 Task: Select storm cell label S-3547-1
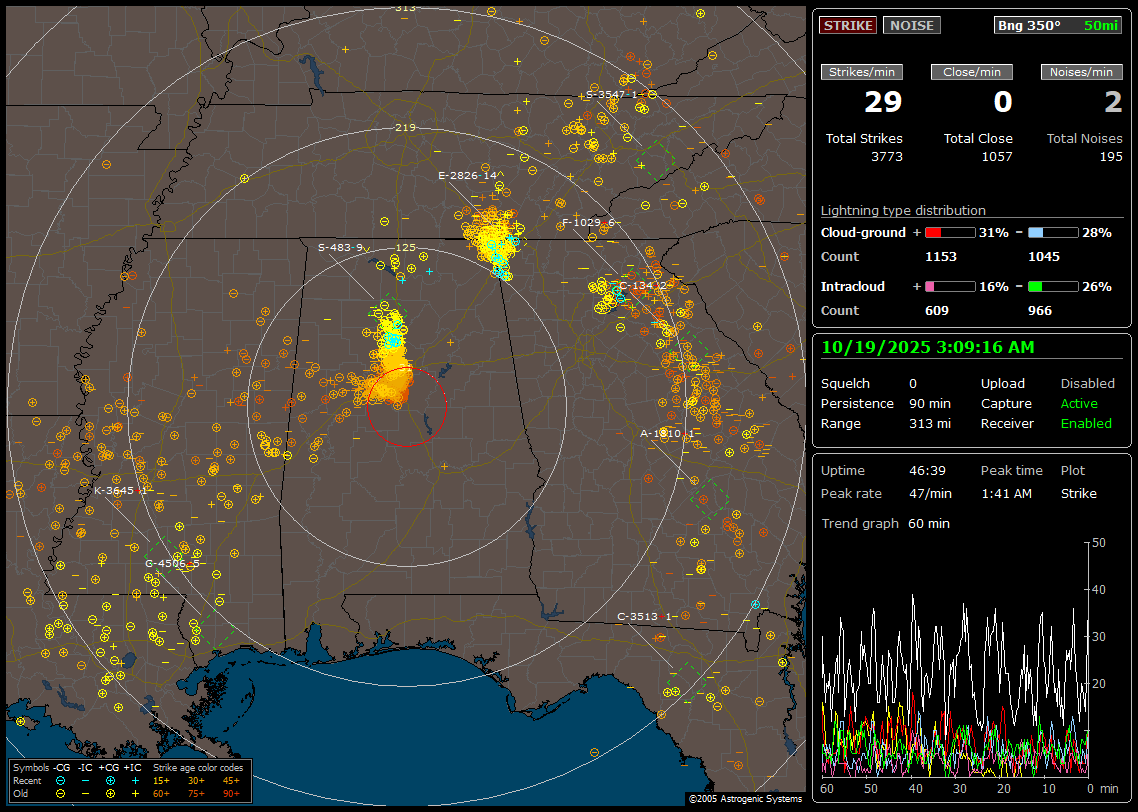[612, 95]
